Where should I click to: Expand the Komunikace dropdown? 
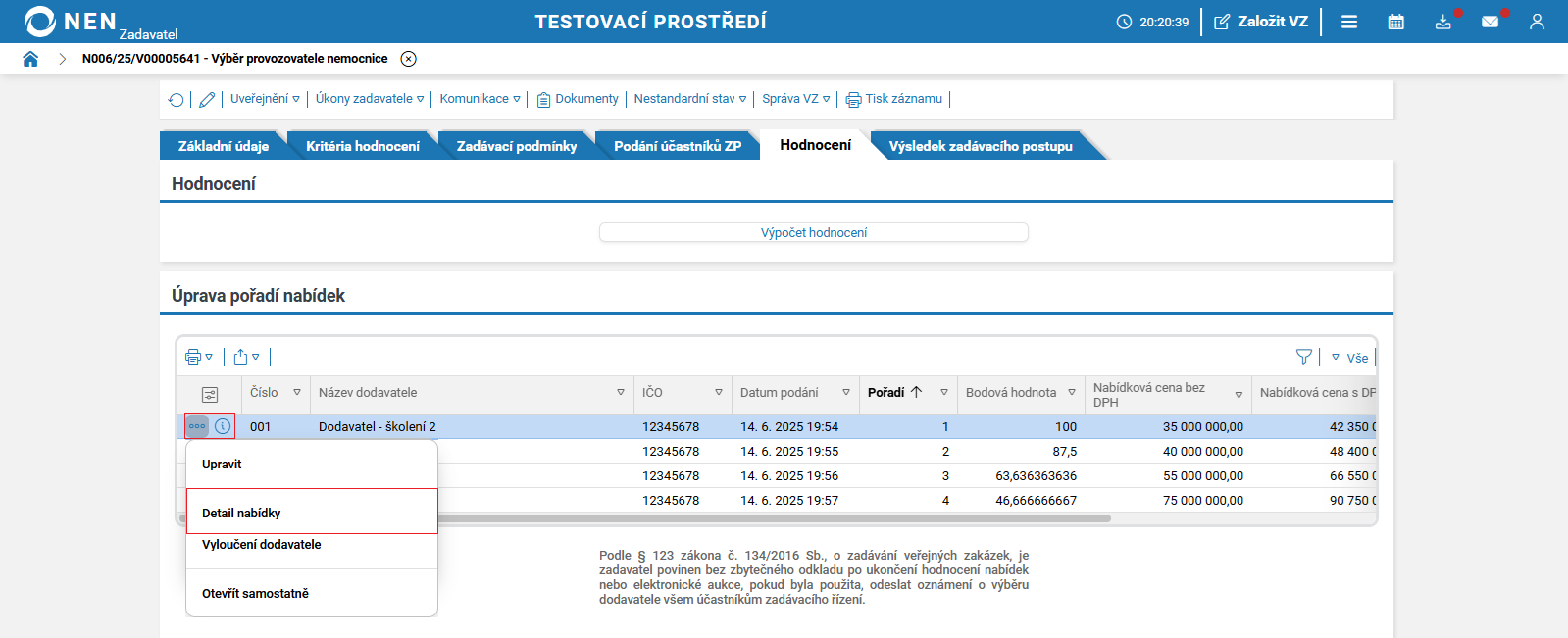480,99
